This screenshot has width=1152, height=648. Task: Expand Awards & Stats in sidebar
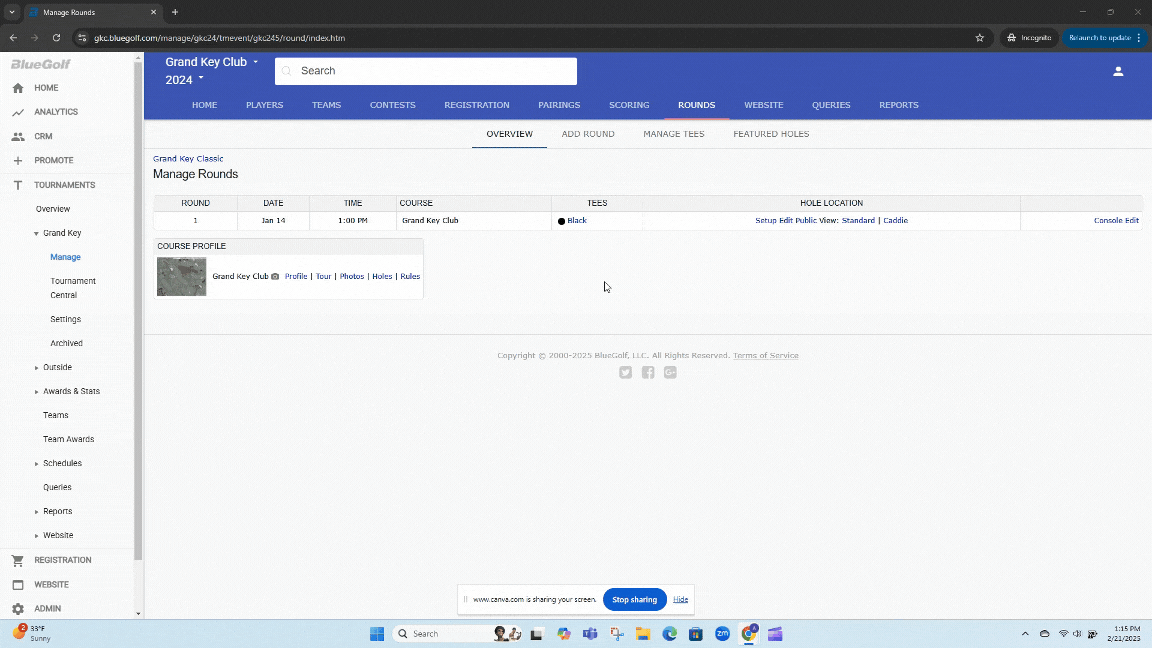(36, 392)
